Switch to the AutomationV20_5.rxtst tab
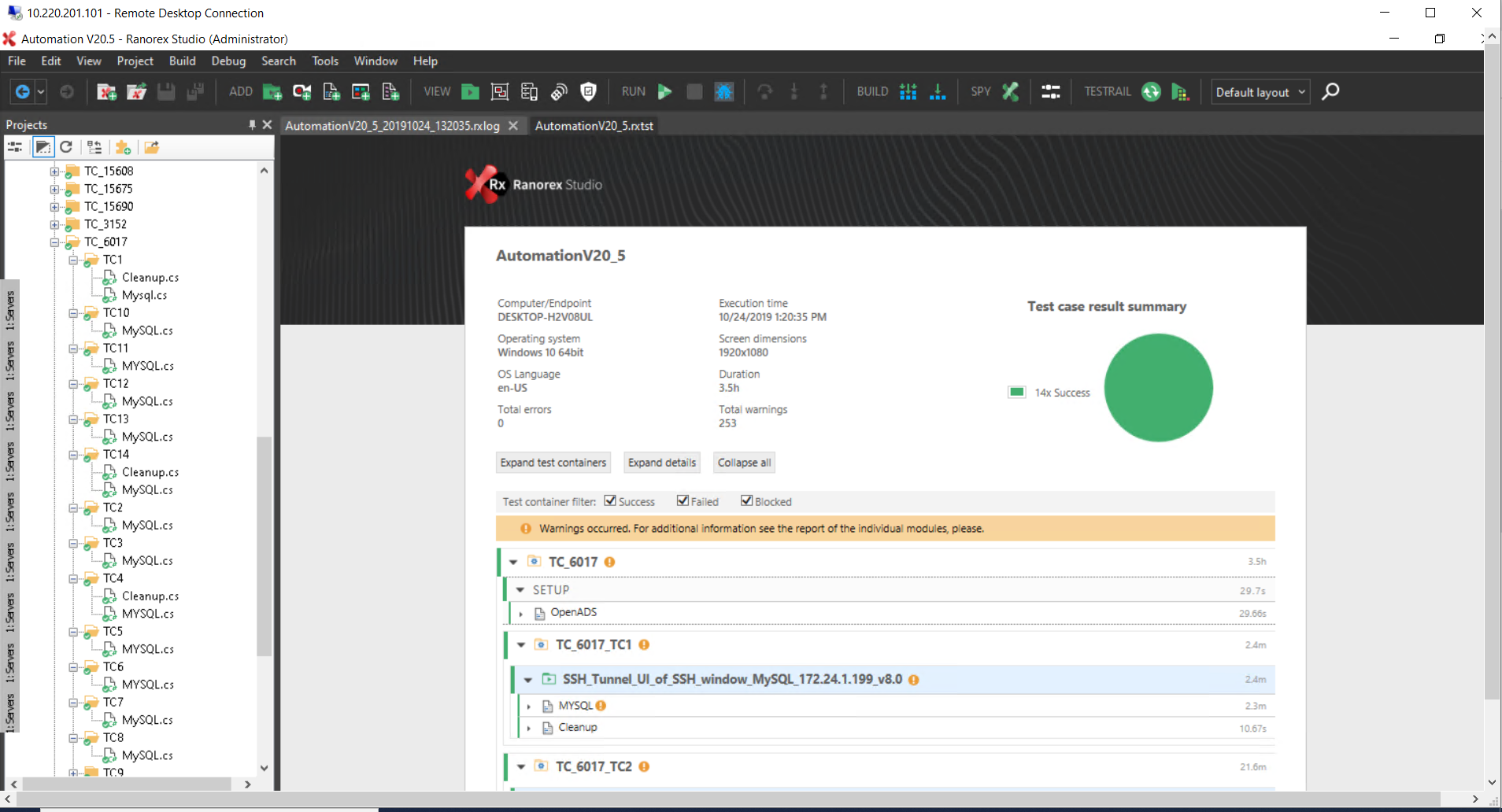1502x812 pixels. pyautogui.click(x=594, y=126)
